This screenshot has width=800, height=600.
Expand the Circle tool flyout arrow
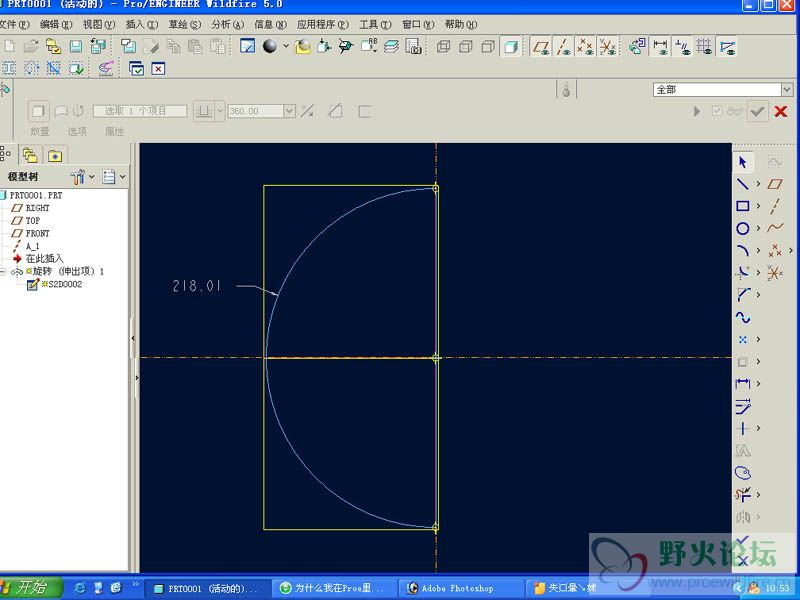click(758, 228)
